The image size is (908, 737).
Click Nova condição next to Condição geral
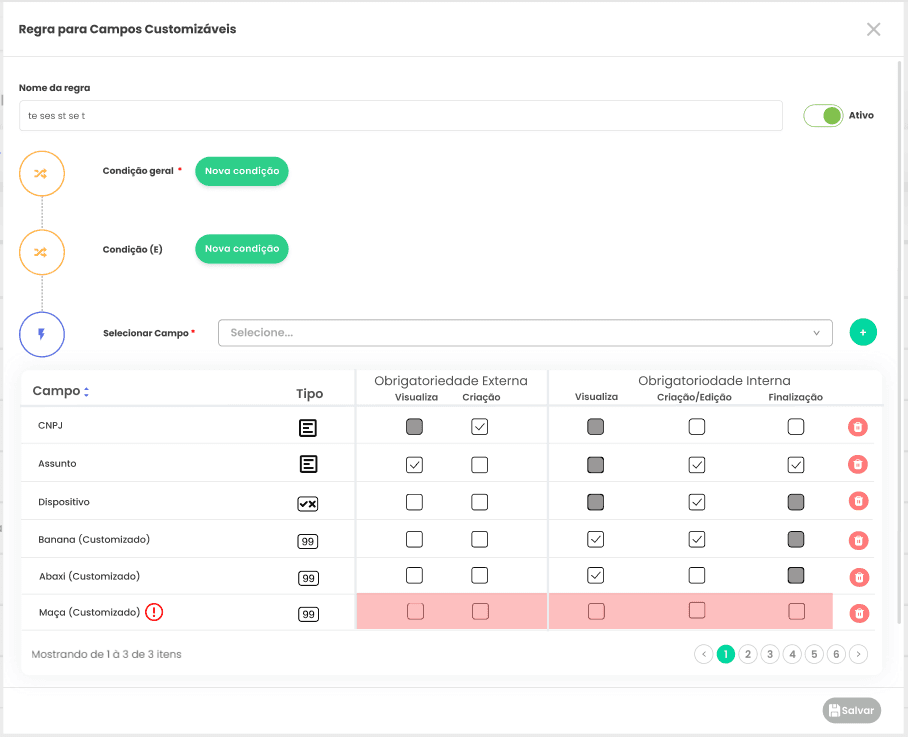241,171
